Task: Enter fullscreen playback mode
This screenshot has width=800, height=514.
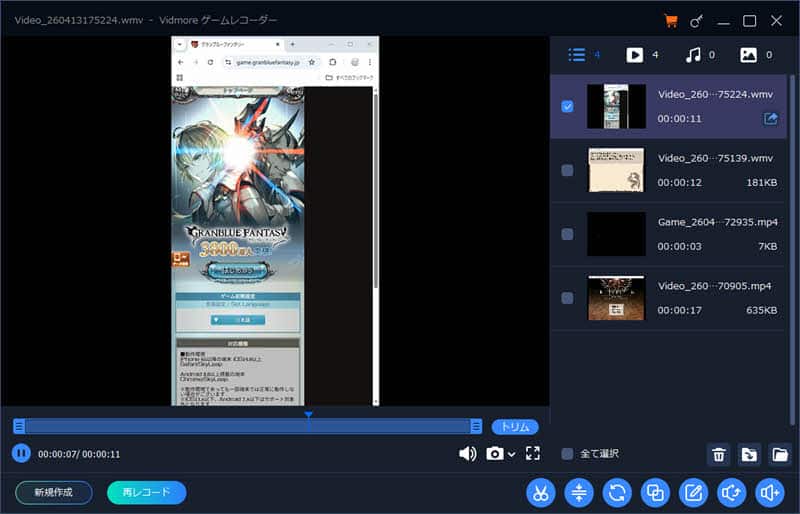Action: pos(533,453)
